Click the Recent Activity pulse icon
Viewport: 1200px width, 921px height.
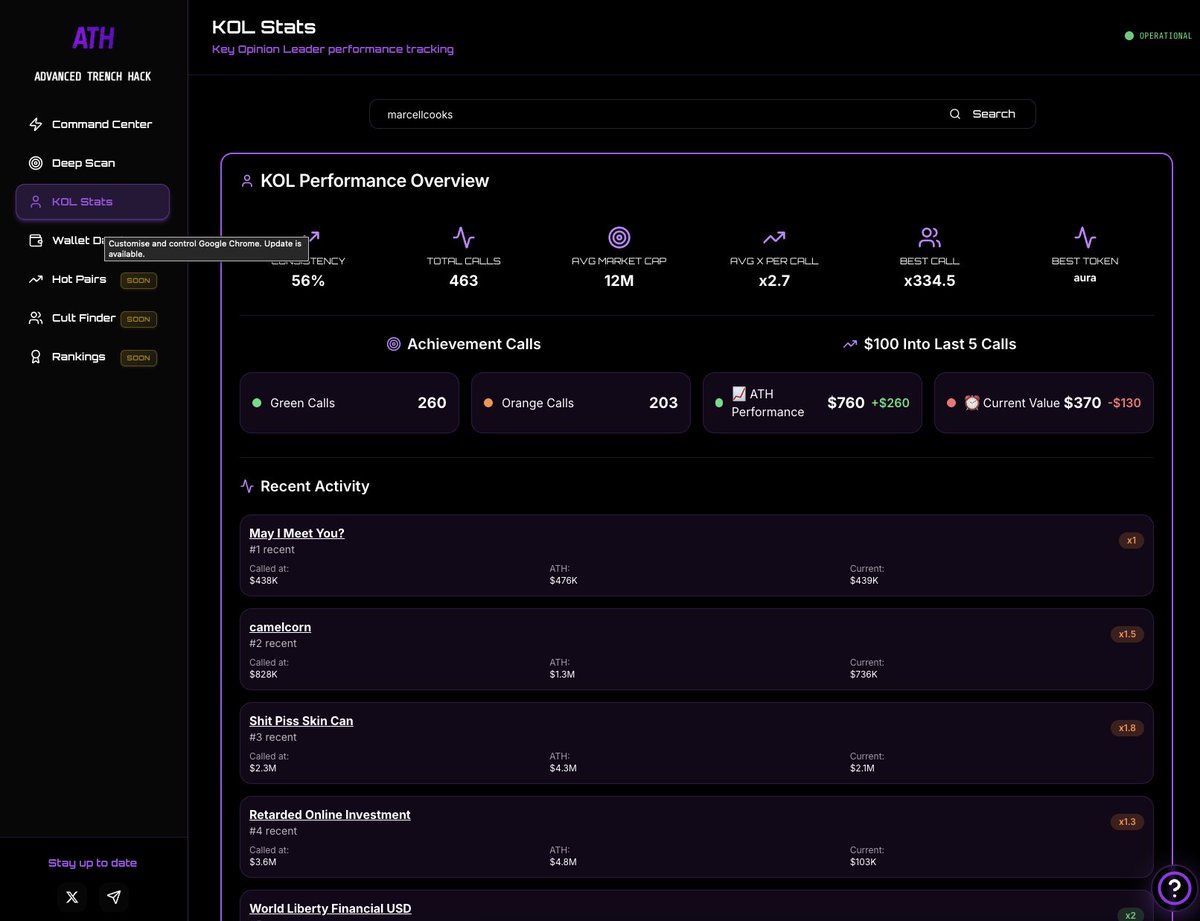[247, 486]
